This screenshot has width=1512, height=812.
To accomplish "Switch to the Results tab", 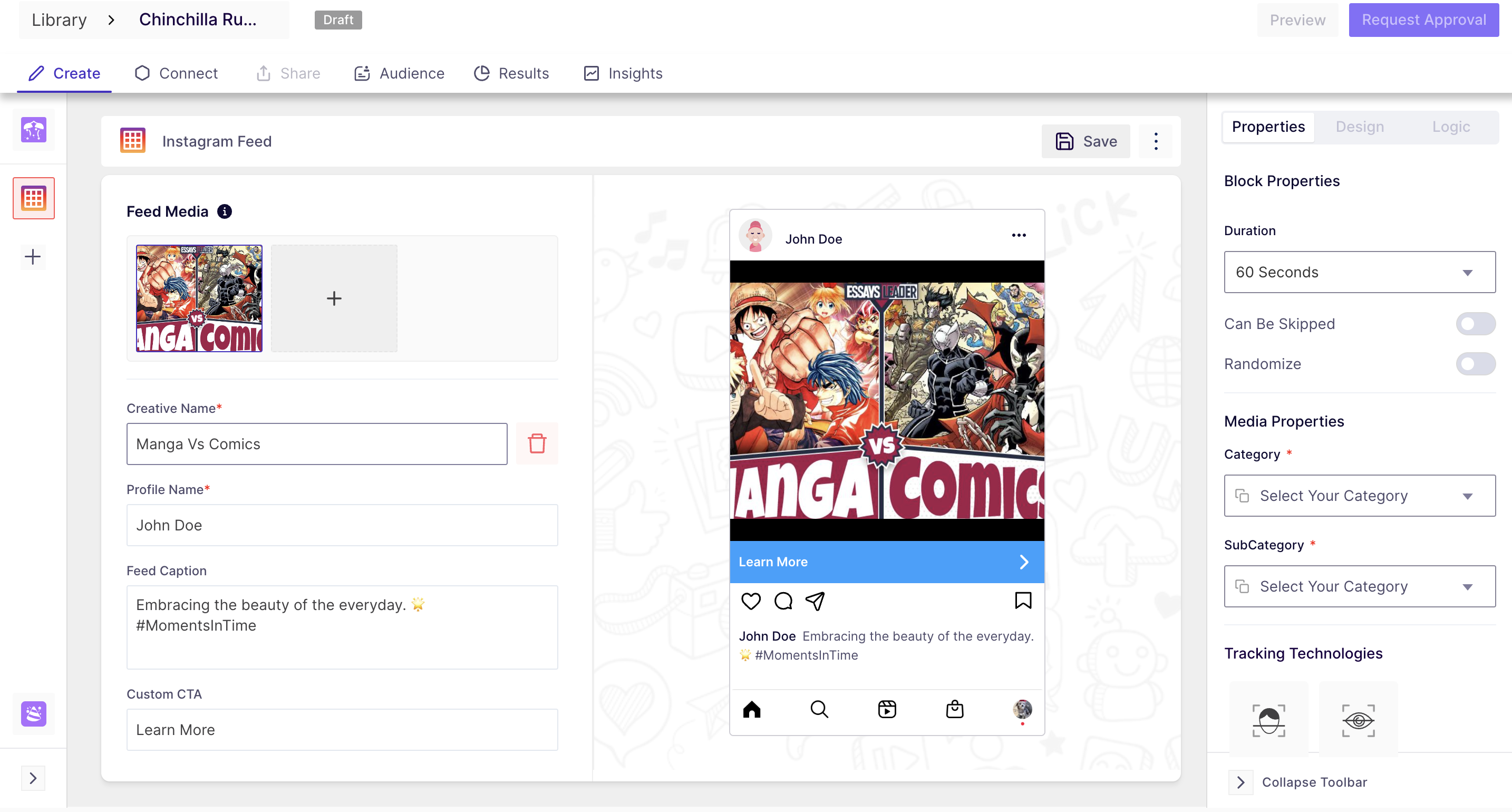I will 511,73.
